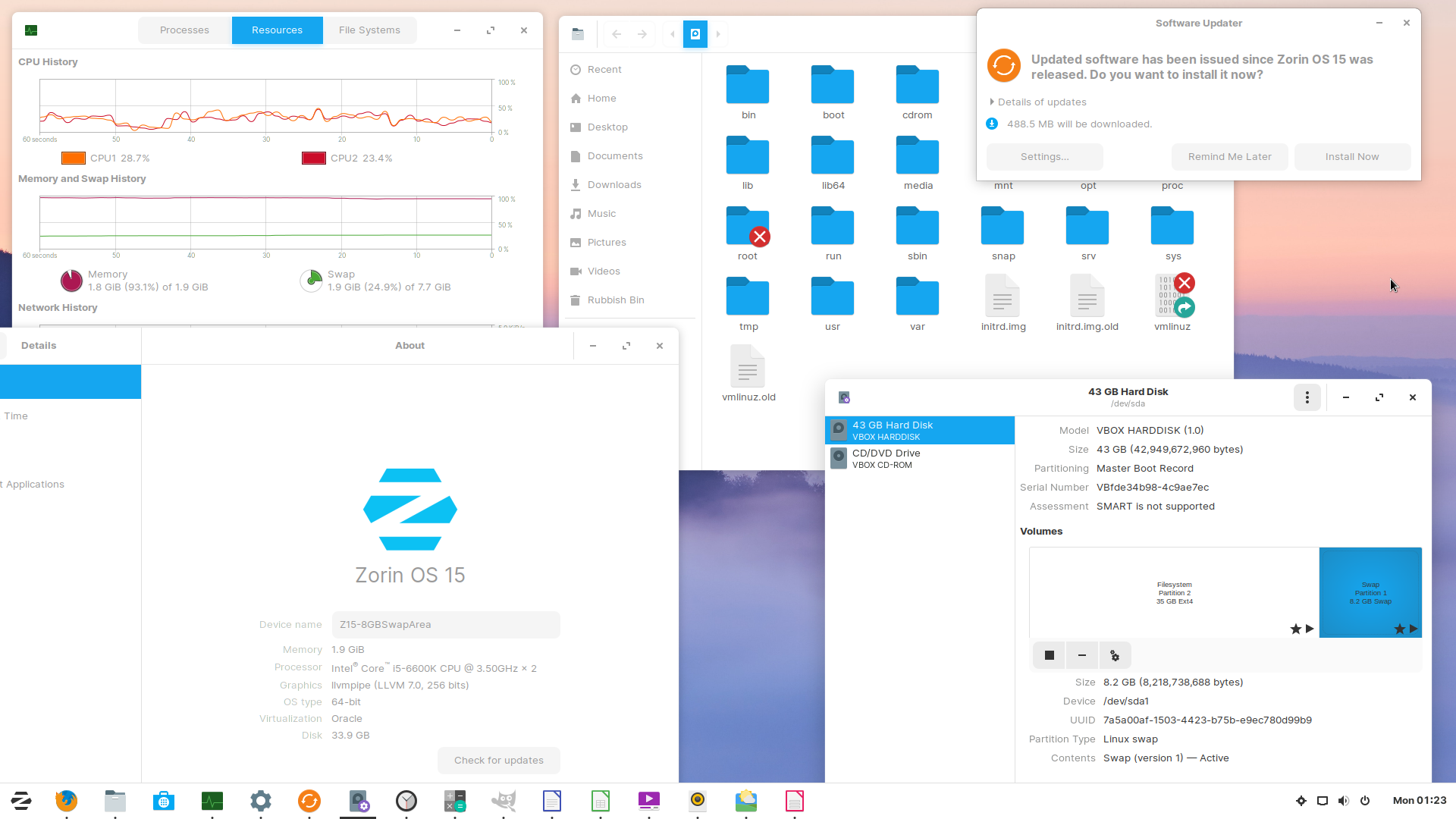
Task: Switch to the File Systems tab
Action: [369, 30]
